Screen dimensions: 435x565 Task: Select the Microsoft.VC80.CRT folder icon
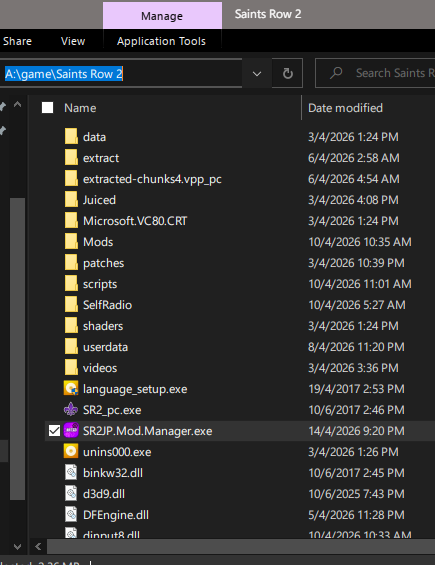[71, 221]
